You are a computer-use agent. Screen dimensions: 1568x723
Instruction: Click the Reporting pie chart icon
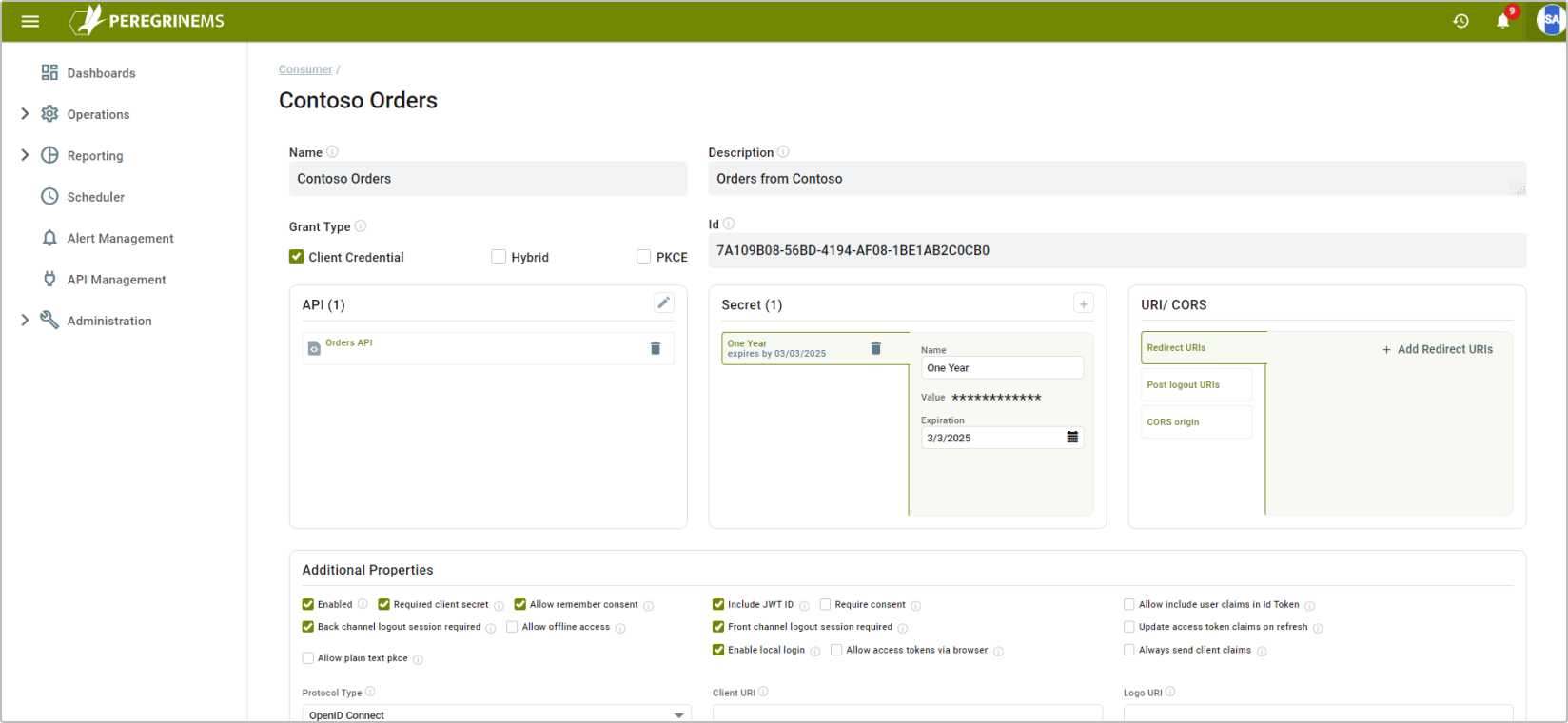click(x=49, y=155)
